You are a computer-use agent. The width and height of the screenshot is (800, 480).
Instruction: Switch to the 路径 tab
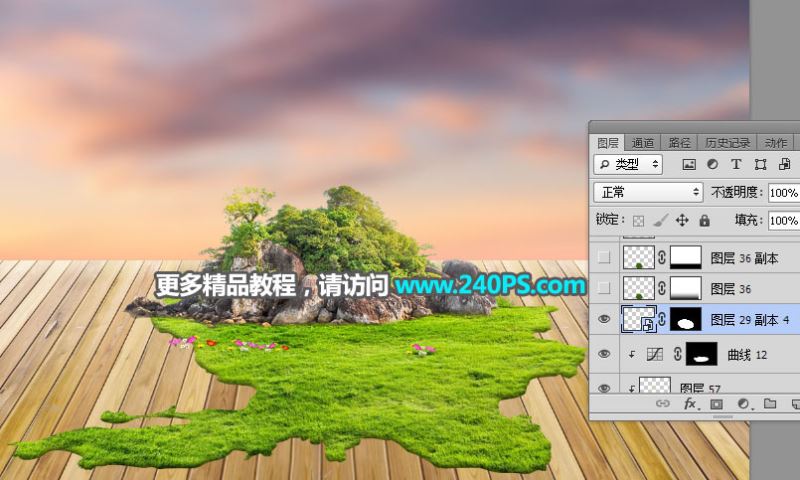[680, 143]
